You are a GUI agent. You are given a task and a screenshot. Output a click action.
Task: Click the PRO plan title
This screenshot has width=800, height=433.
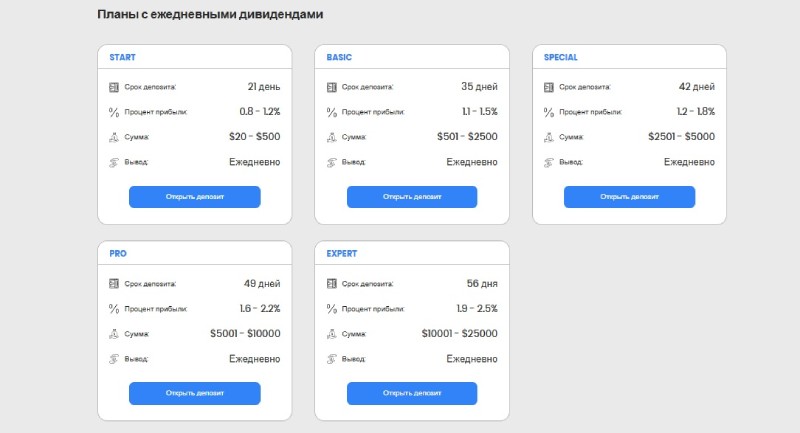click(118, 254)
